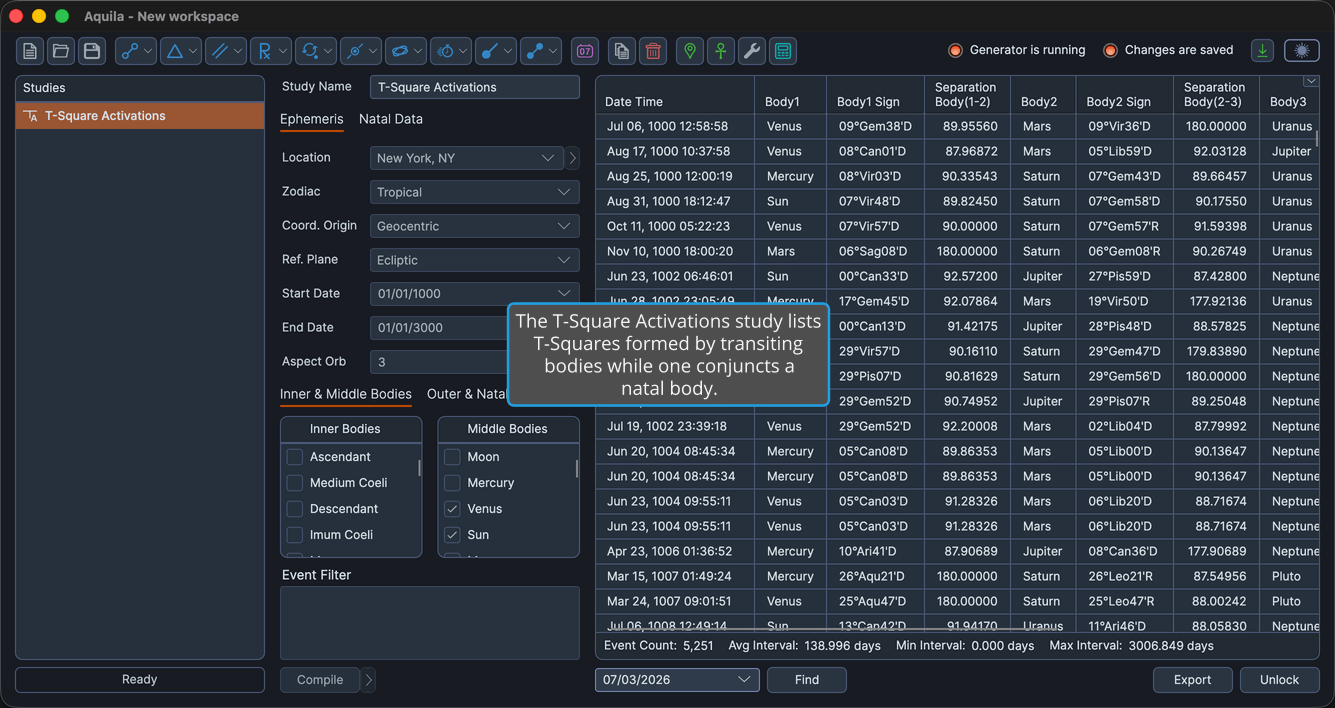Screen dimensions: 1335x708
Task: Click the Event Filter text area
Action: pos(430,623)
